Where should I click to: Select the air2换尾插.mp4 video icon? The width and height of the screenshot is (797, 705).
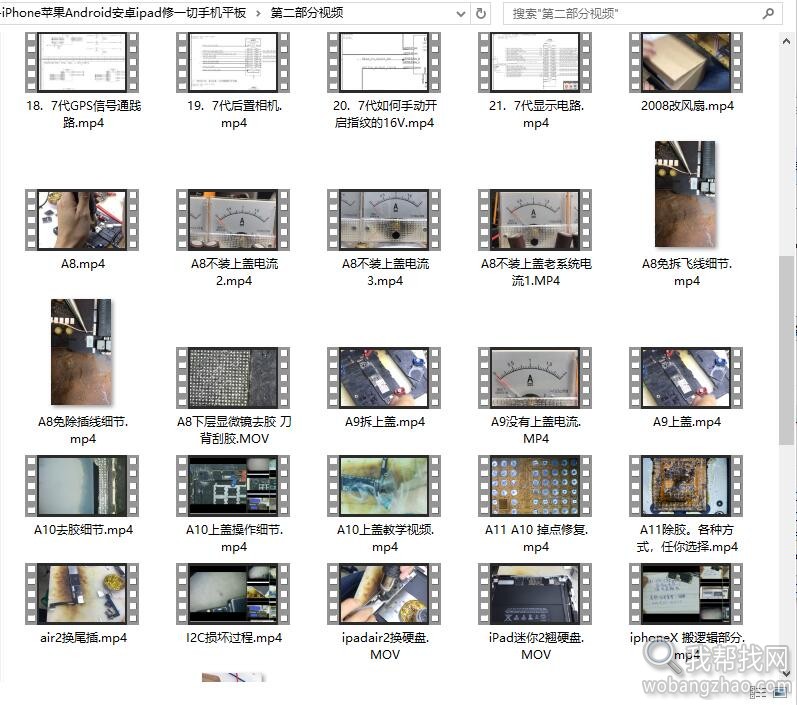[82, 594]
